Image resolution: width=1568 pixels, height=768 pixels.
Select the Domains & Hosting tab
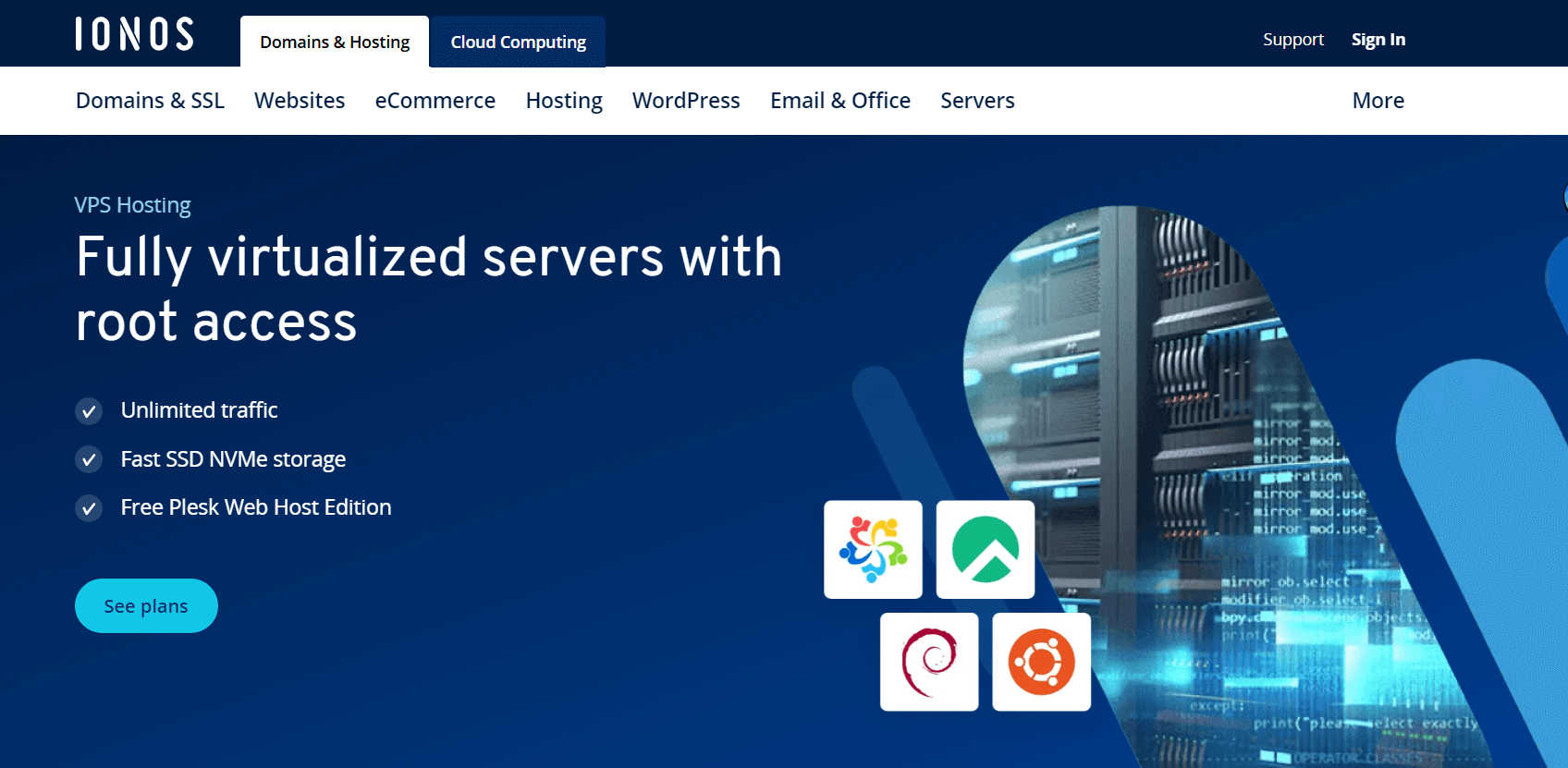335,42
